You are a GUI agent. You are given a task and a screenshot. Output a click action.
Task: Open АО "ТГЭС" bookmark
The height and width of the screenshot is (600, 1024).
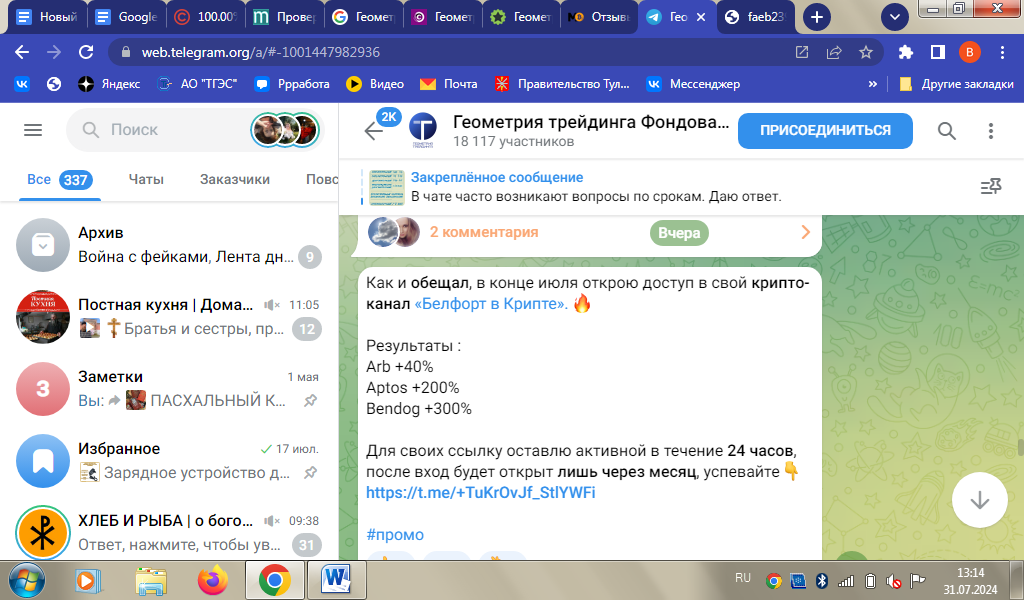[197, 84]
